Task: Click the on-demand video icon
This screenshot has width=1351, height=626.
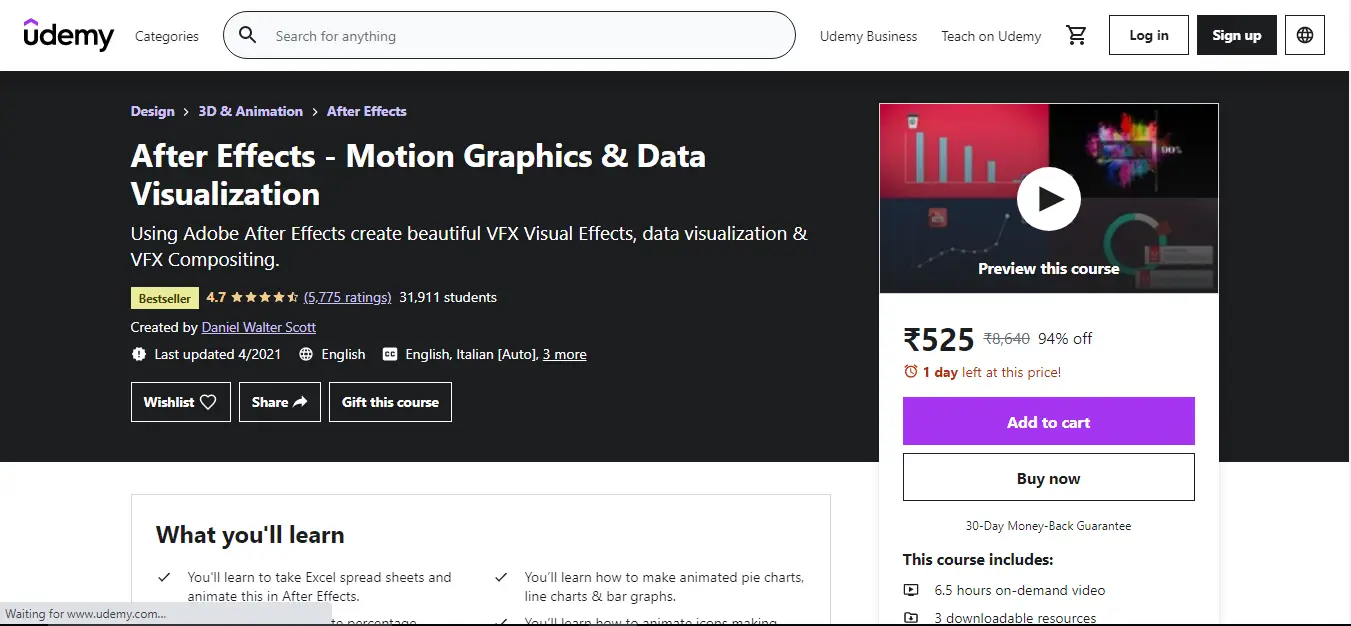Action: 911,590
